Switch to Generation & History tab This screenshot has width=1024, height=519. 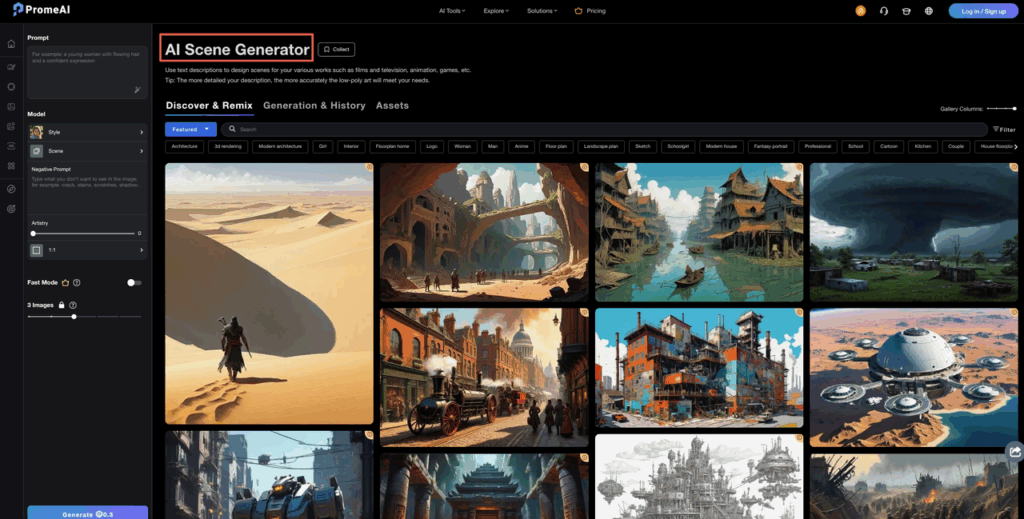314,105
